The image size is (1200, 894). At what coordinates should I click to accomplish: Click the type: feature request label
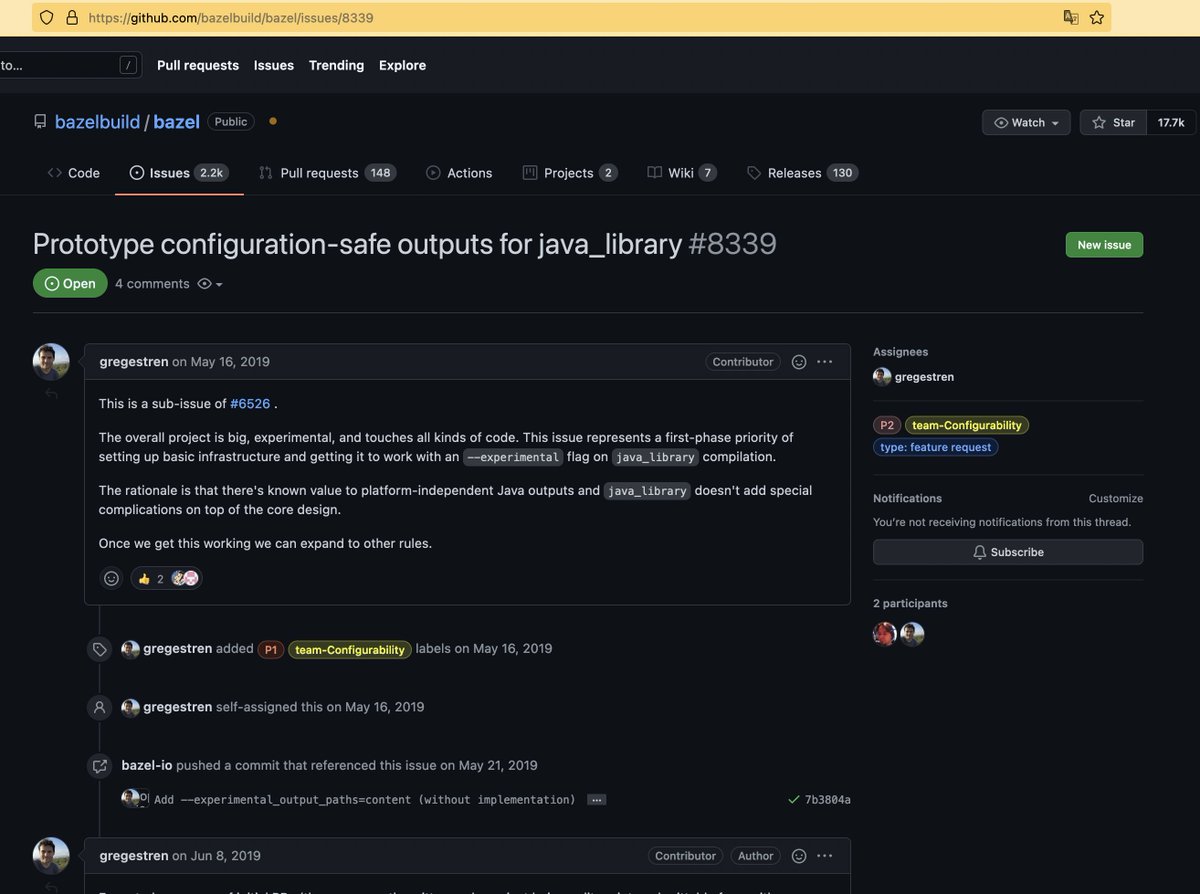pyautogui.click(x=936, y=447)
